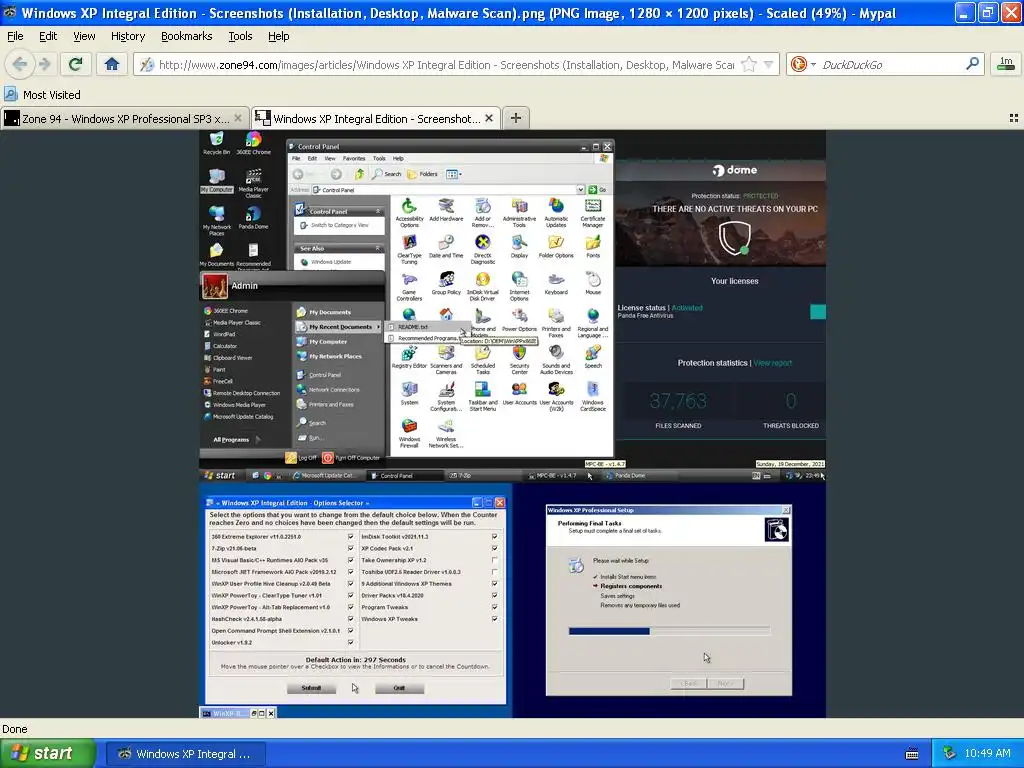
Task: Open Mypal's Bookmarks menu
Action: [x=186, y=36]
